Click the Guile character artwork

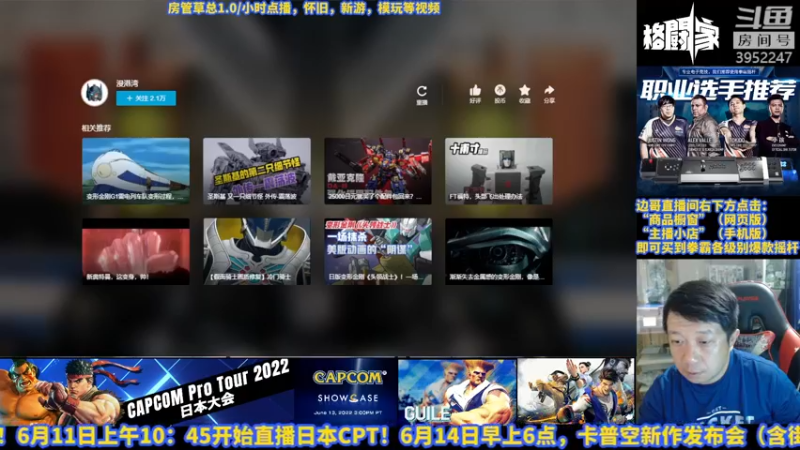(x=457, y=391)
